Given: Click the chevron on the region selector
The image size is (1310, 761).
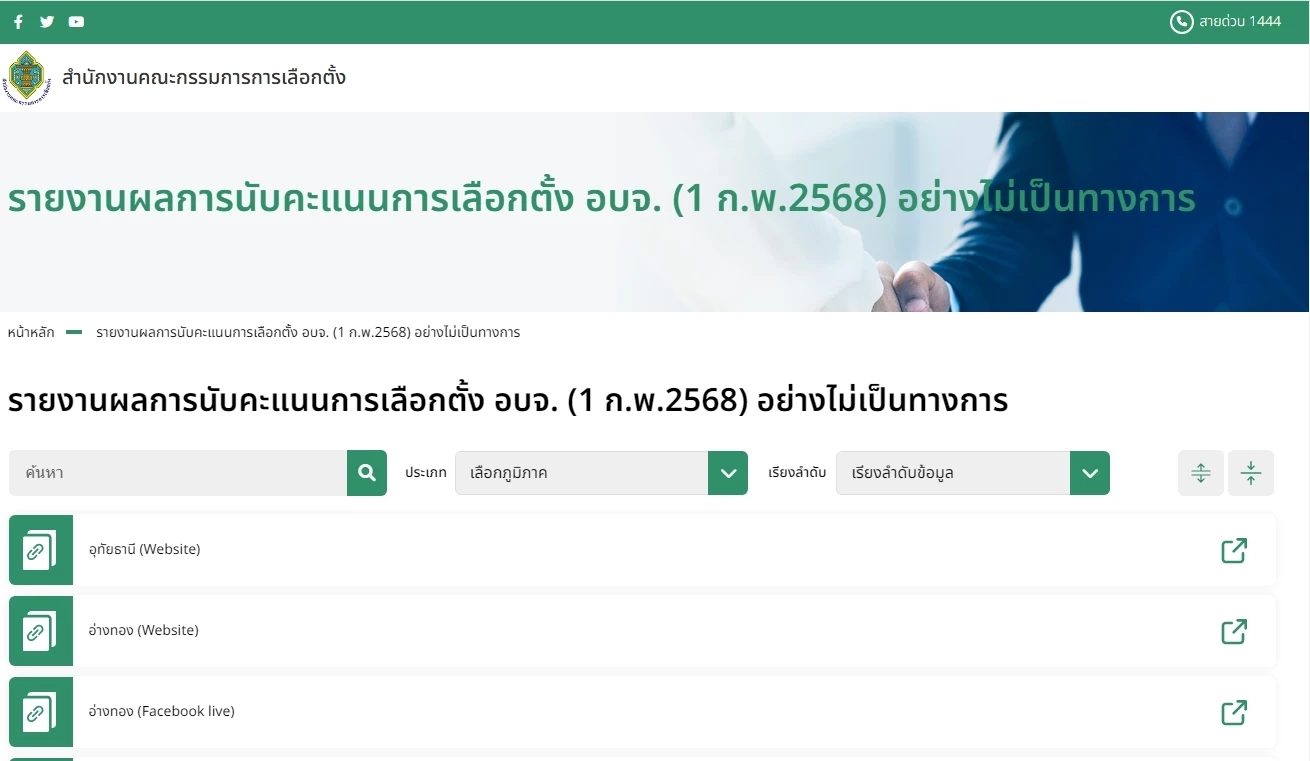Looking at the screenshot, I should [729, 472].
